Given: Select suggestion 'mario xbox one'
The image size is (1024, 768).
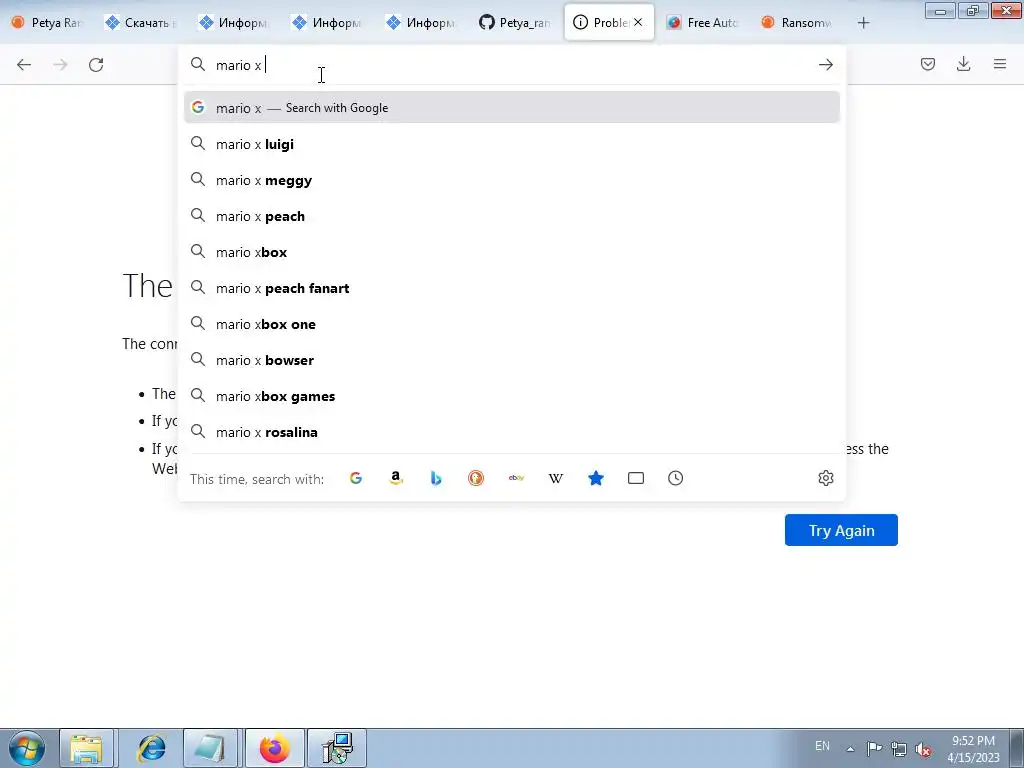Looking at the screenshot, I should [x=512, y=324].
